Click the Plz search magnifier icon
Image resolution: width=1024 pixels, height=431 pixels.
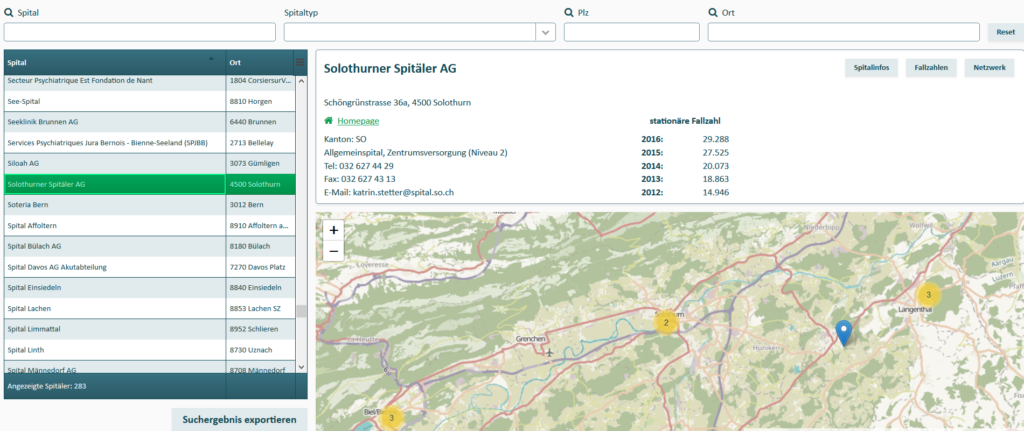pos(569,12)
